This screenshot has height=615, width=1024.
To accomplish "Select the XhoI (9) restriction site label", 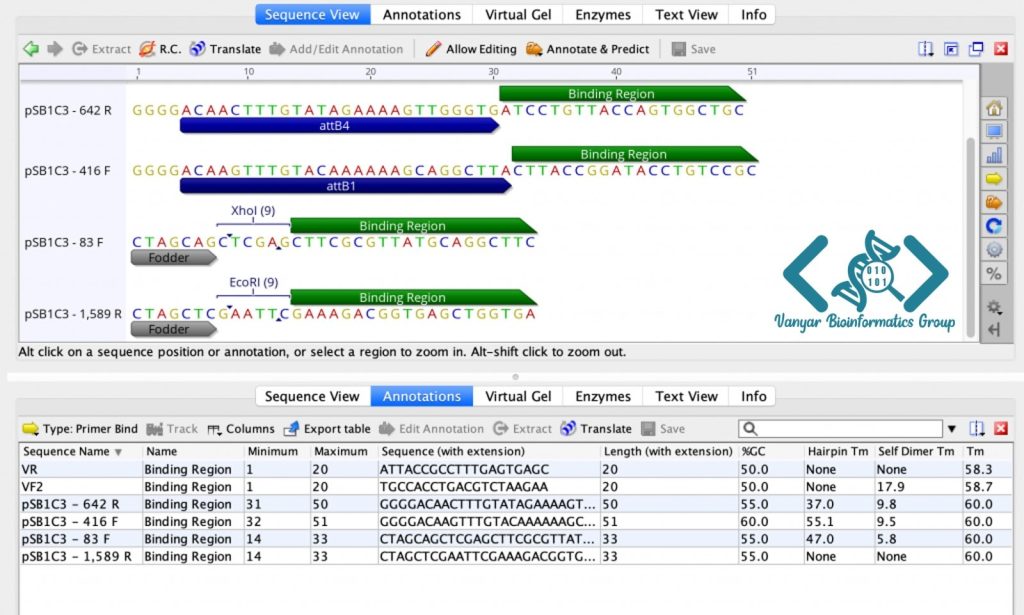I will (253, 210).
